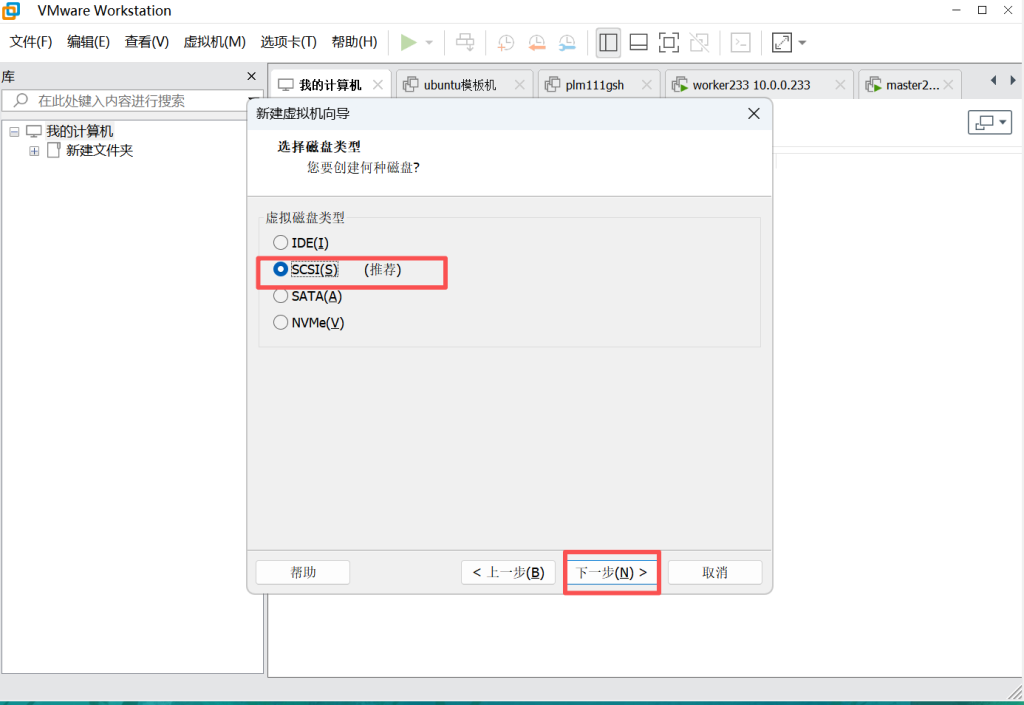Open the 虚拟机(M) menu
This screenshot has width=1024, height=705.
tap(214, 42)
